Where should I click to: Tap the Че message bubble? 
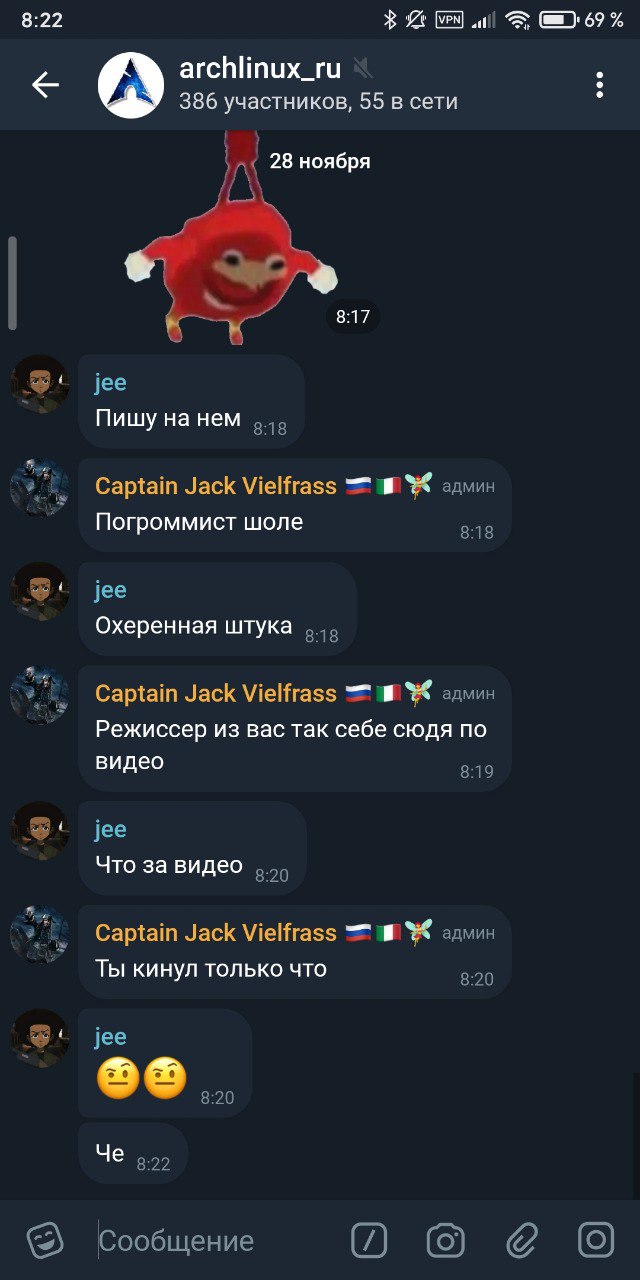pyautogui.click(x=133, y=1153)
